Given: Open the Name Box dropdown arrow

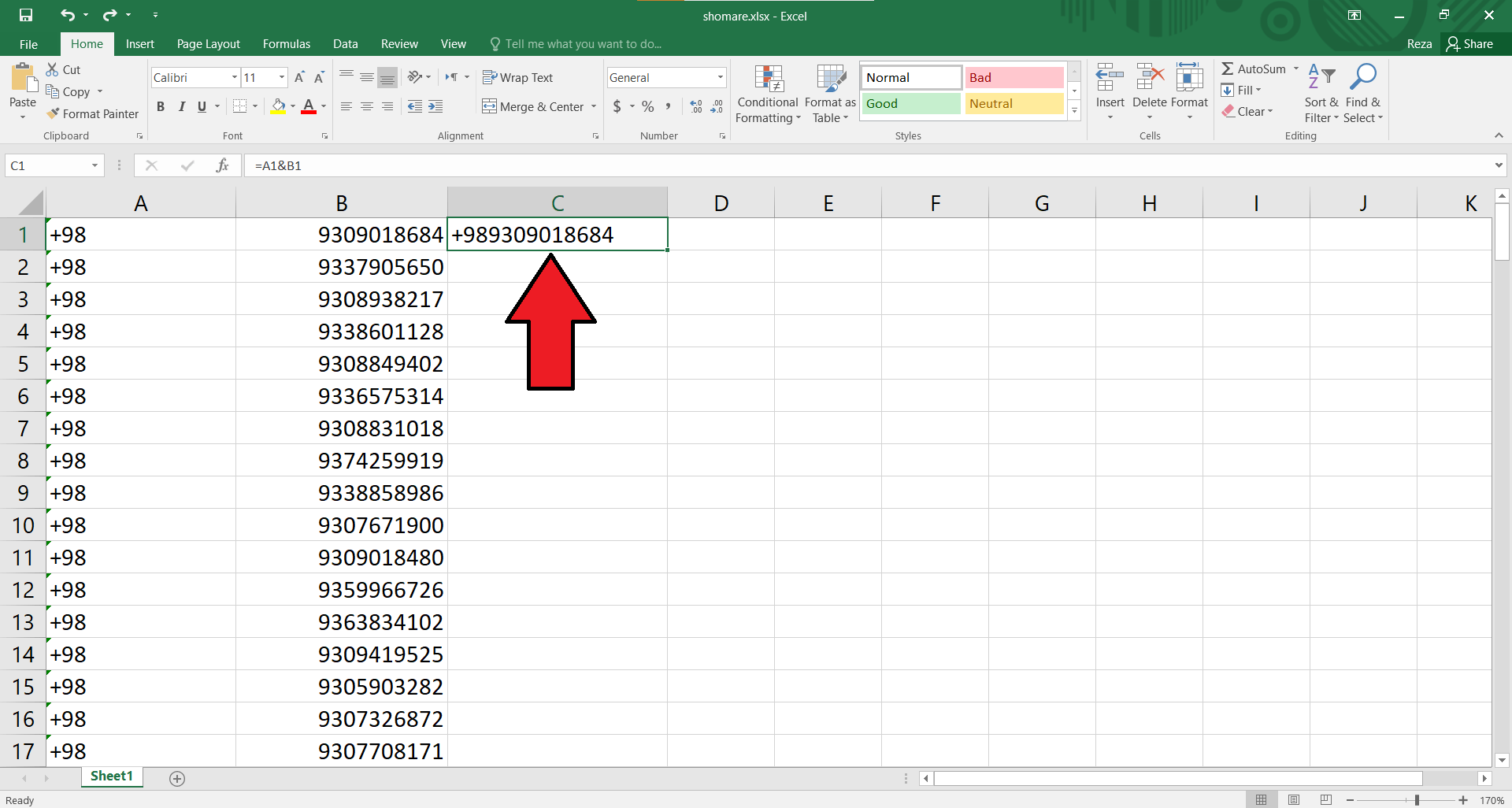Looking at the screenshot, I should [94, 165].
